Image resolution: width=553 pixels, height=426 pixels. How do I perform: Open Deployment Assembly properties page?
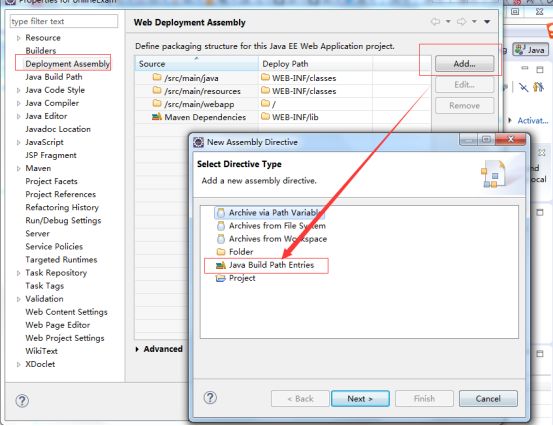67,64
